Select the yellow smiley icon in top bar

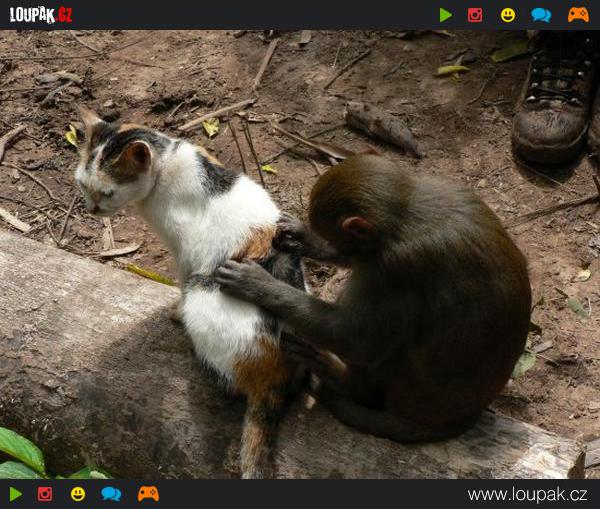coord(508,15)
